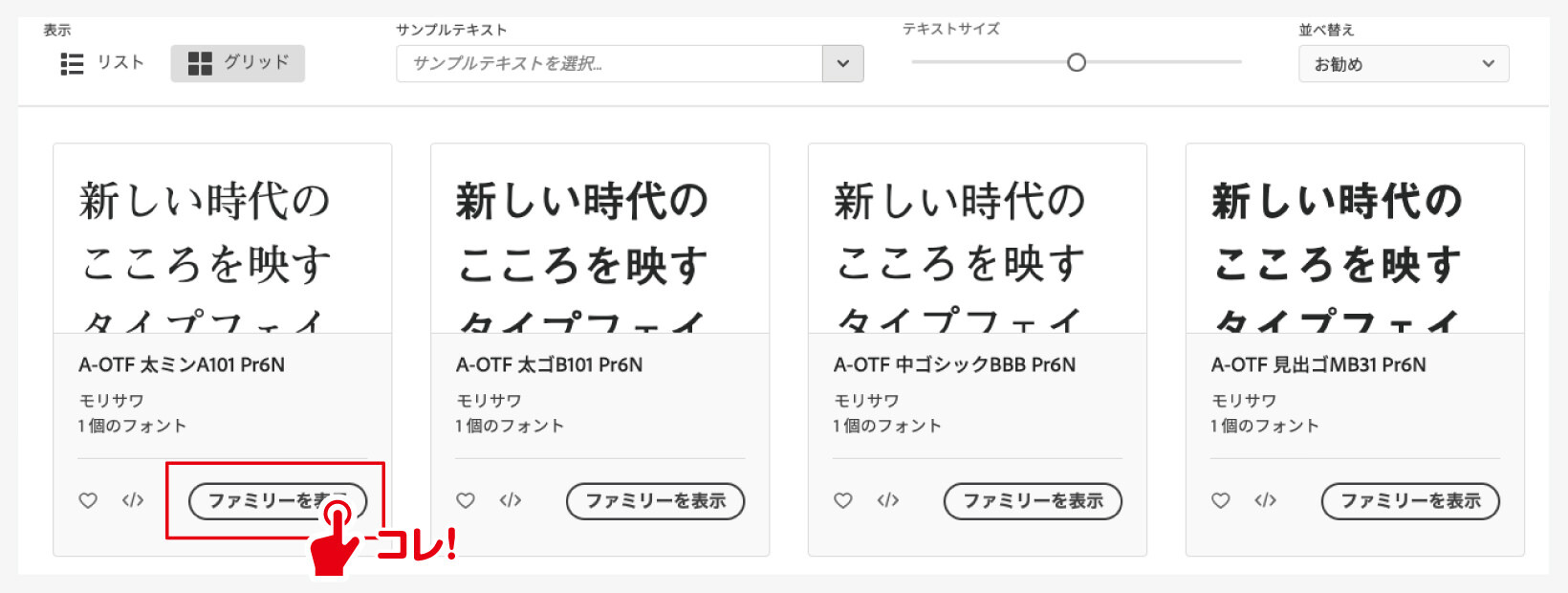Show family for 見出ゴMB31 Pr6N
This screenshot has height=593, width=1568.
click(x=1410, y=501)
